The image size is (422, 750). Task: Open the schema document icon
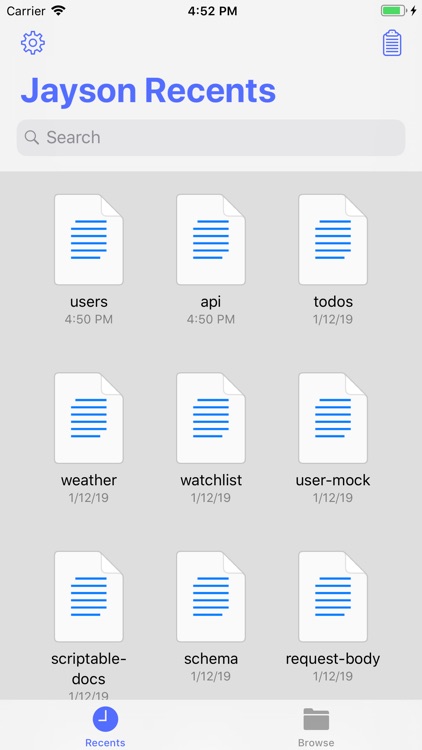[x=211, y=596]
